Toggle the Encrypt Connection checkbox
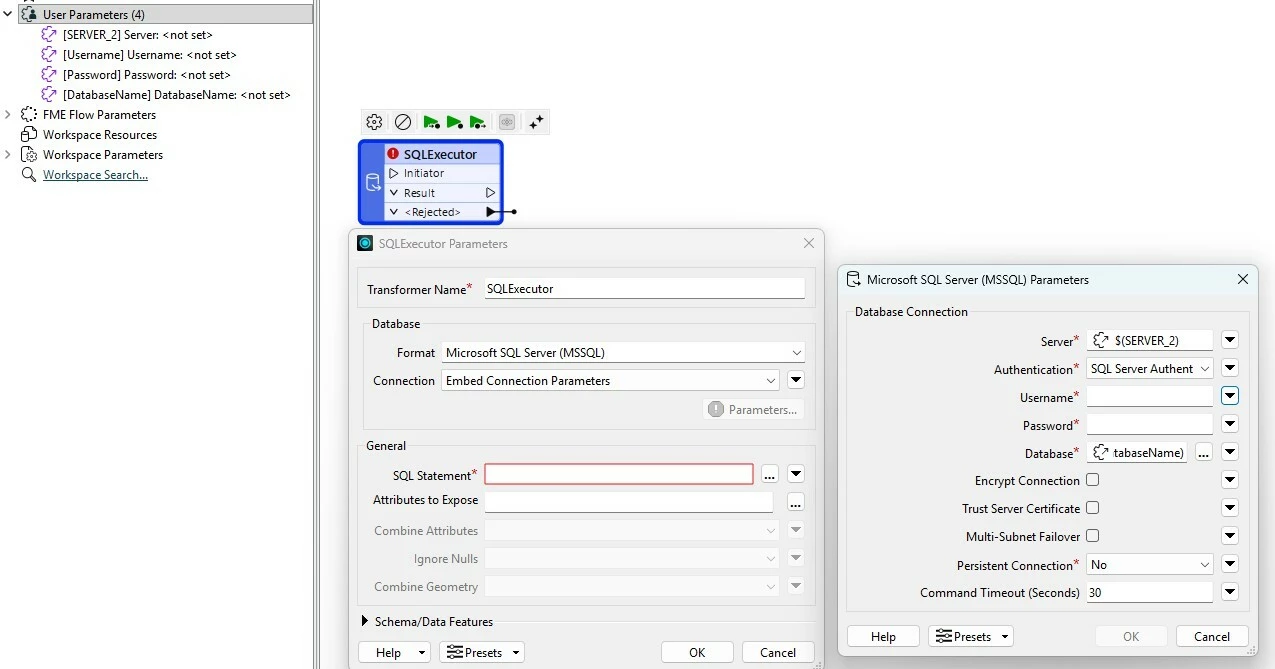Viewport: 1275px width, 669px height. 1093,480
